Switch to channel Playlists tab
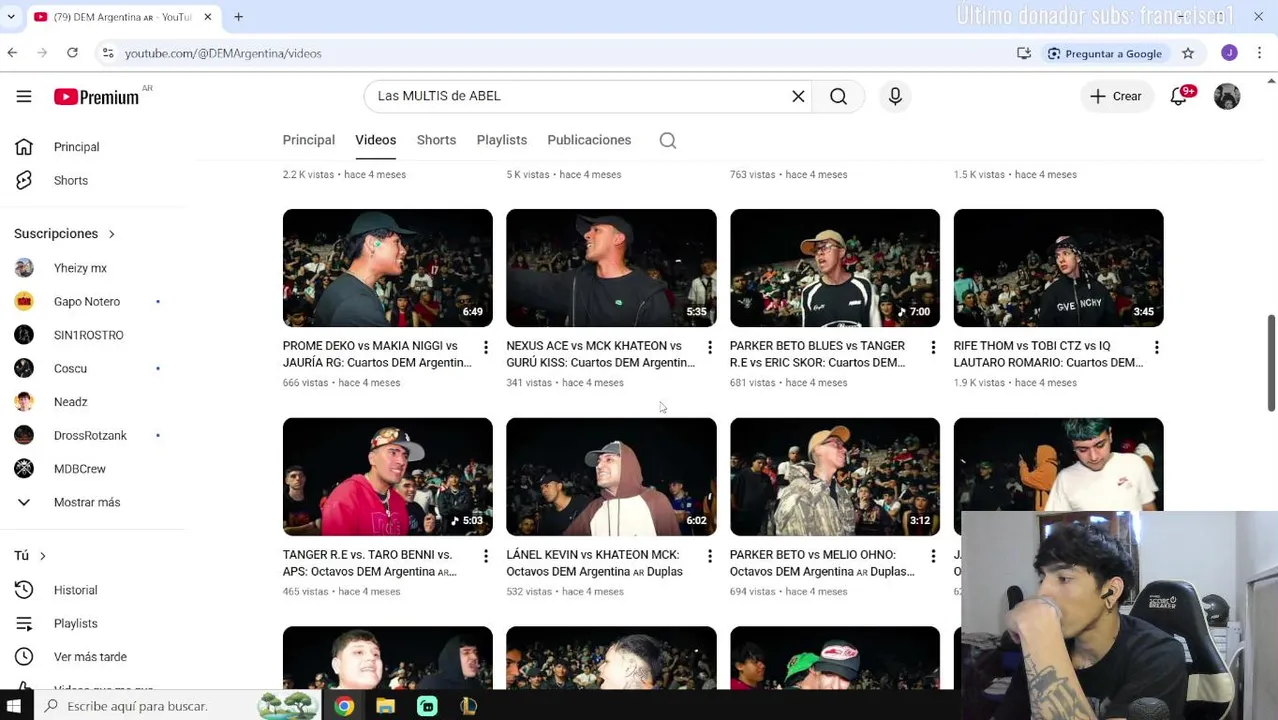Screen dimensions: 1278x720 (501, 140)
